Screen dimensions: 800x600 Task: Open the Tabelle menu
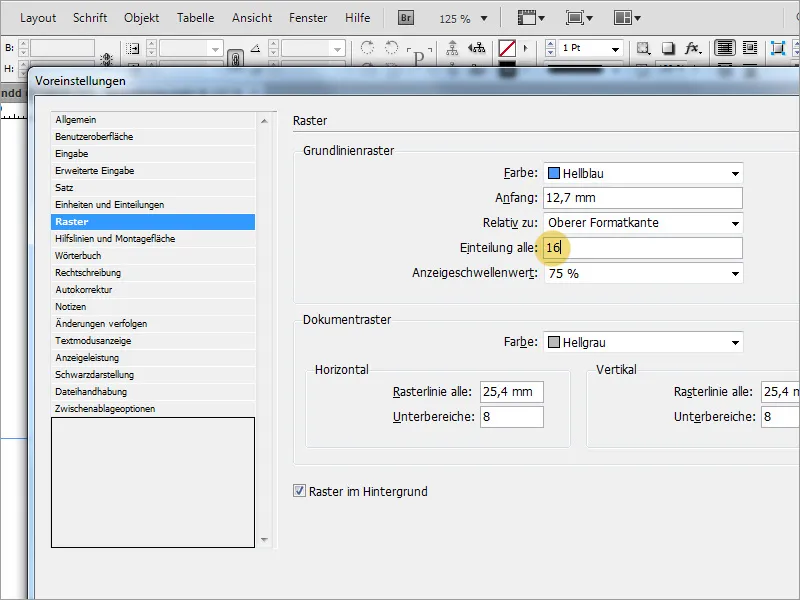point(195,18)
